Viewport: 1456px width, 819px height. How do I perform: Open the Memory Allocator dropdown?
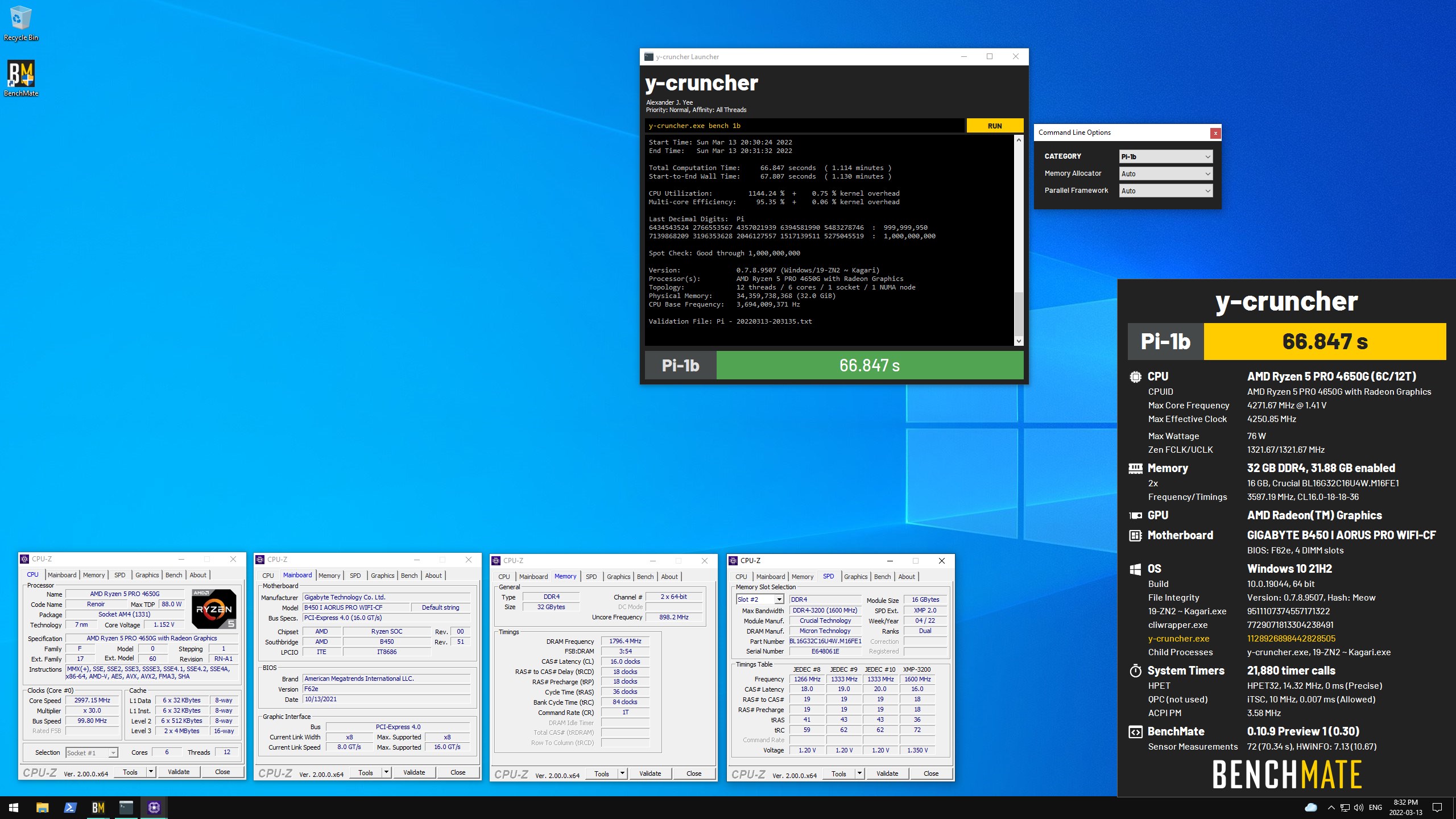coord(1166,173)
